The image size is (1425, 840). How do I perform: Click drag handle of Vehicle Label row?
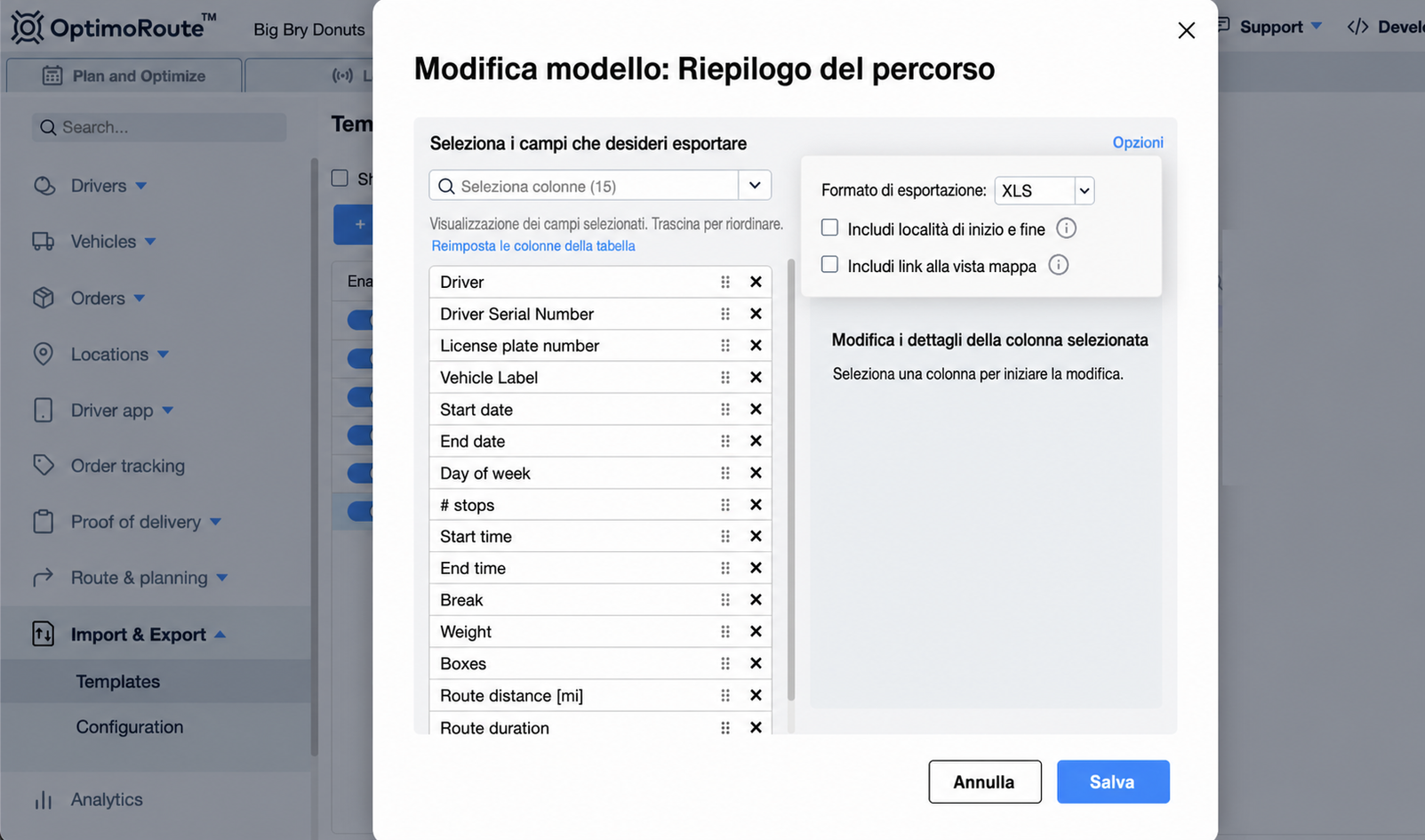coord(725,378)
